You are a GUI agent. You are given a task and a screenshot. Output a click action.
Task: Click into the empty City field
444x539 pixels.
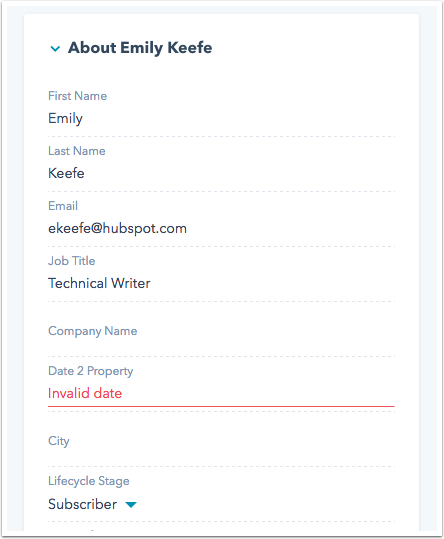click(x=221, y=457)
